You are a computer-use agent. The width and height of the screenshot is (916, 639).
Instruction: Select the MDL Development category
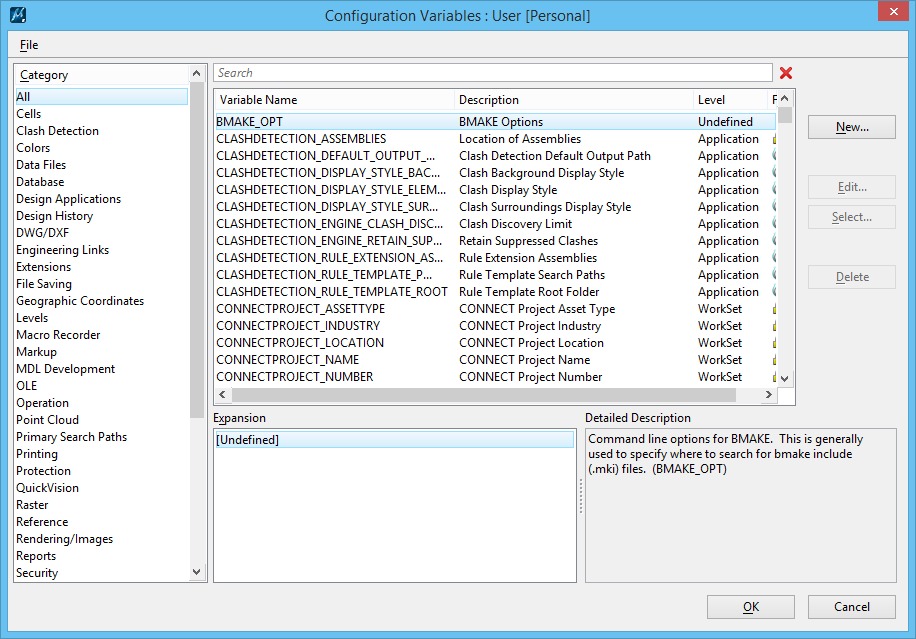tap(102, 369)
